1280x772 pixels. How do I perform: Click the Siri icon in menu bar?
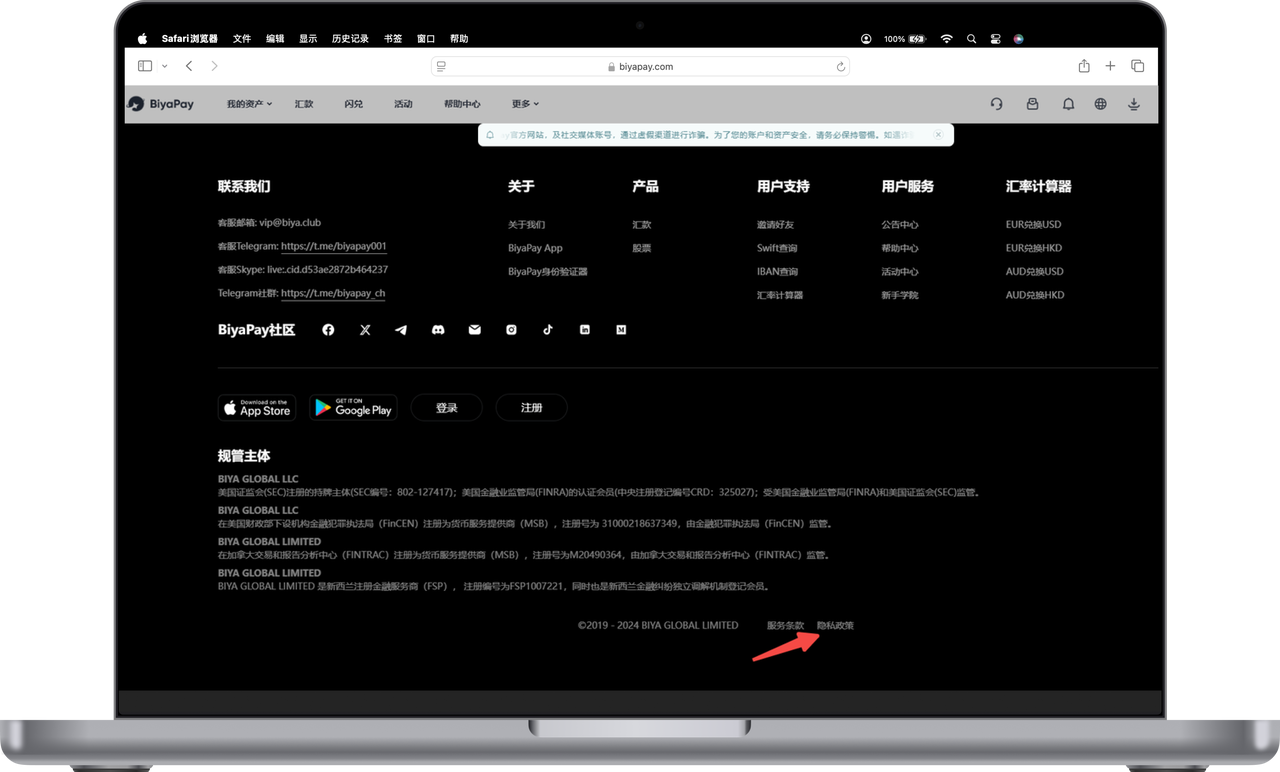click(x=1019, y=39)
